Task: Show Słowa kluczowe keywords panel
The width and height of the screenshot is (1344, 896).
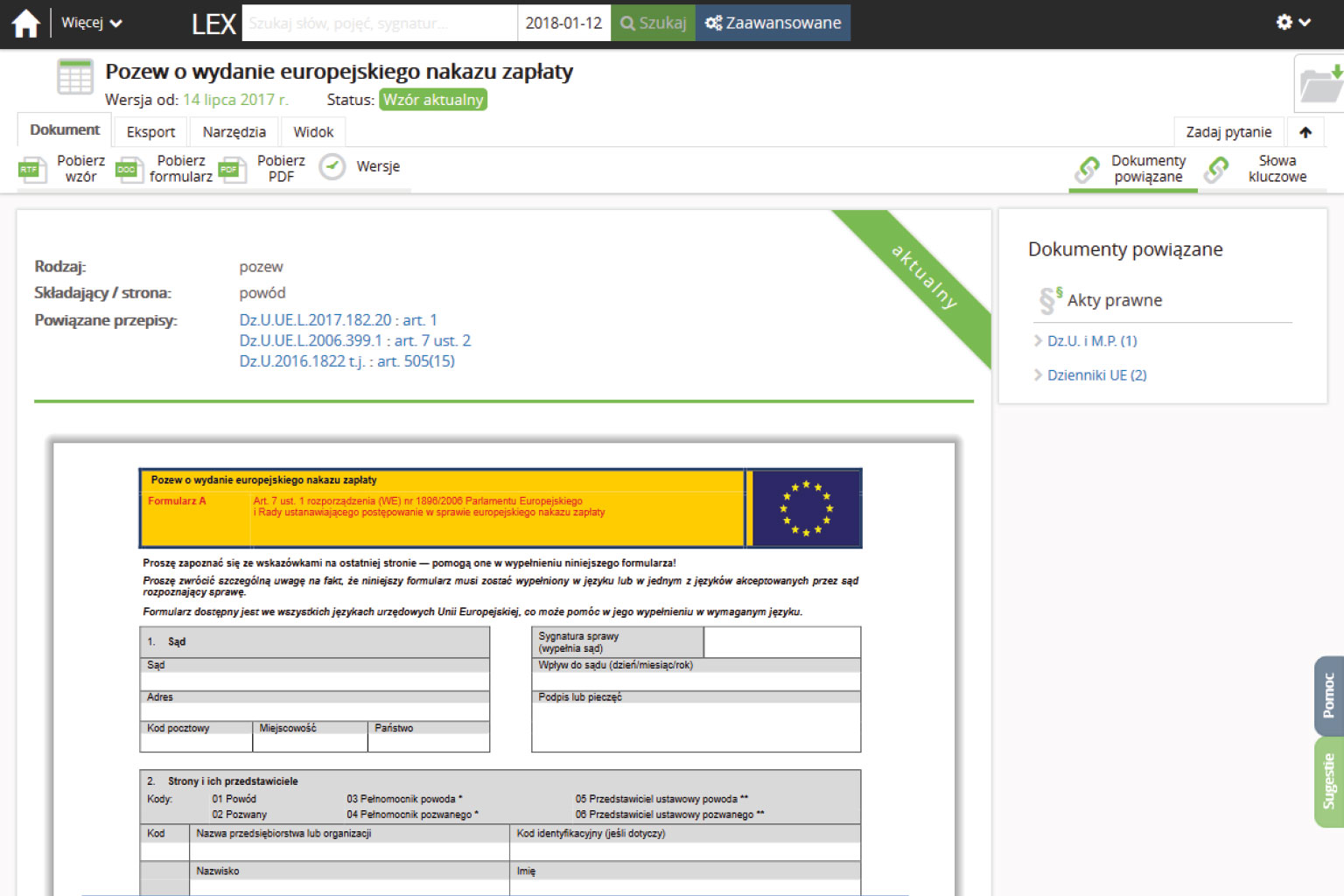Action: click(1216, 169)
